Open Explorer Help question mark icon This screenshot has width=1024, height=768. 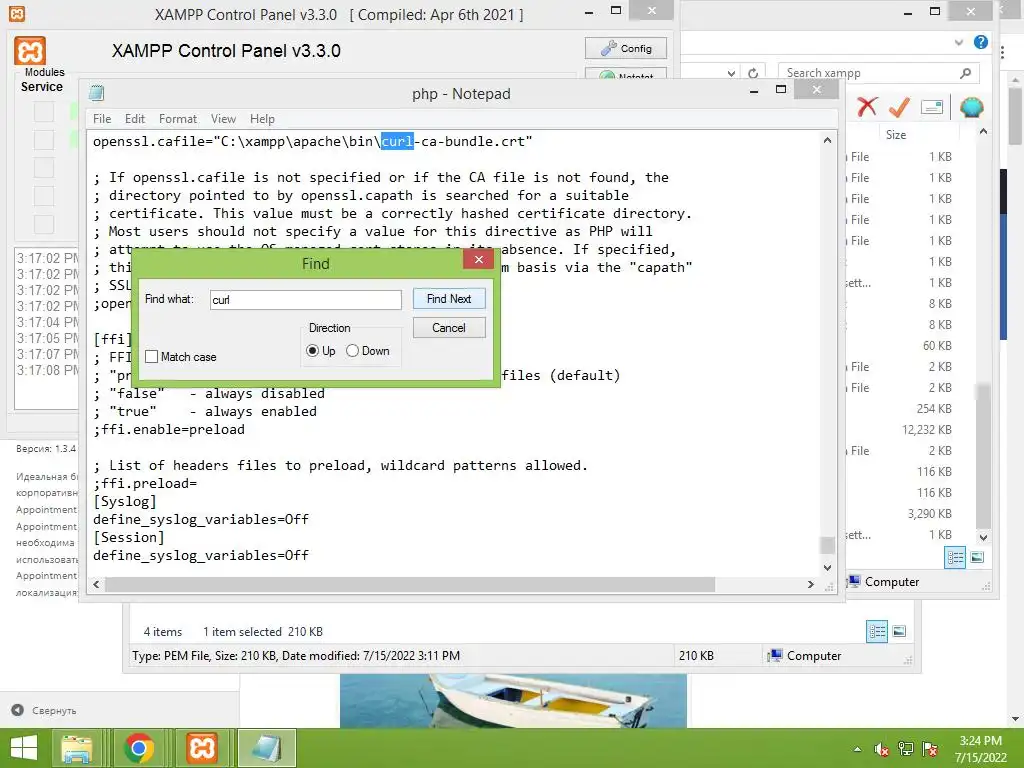tap(980, 42)
